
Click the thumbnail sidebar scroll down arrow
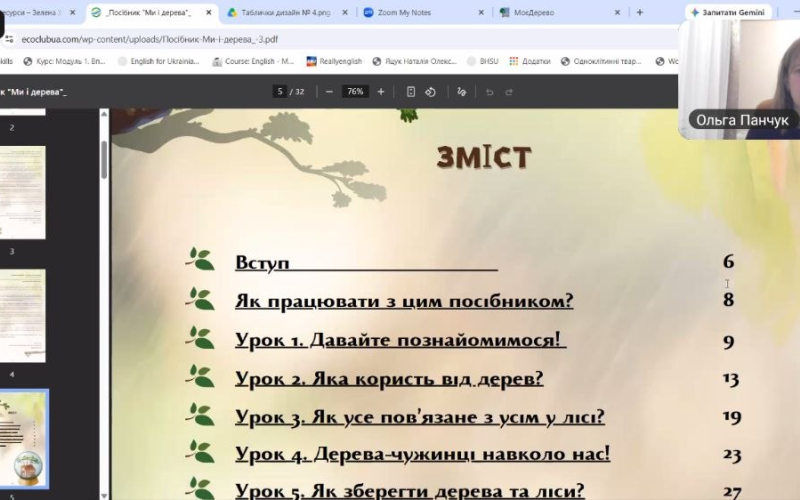[x=104, y=495]
